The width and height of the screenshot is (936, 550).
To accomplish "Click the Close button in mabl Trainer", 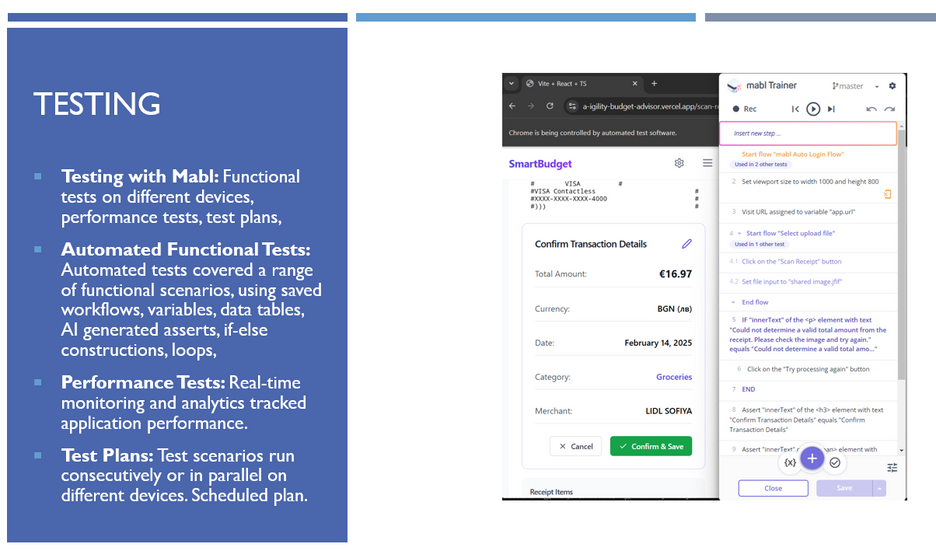I will tap(773, 488).
